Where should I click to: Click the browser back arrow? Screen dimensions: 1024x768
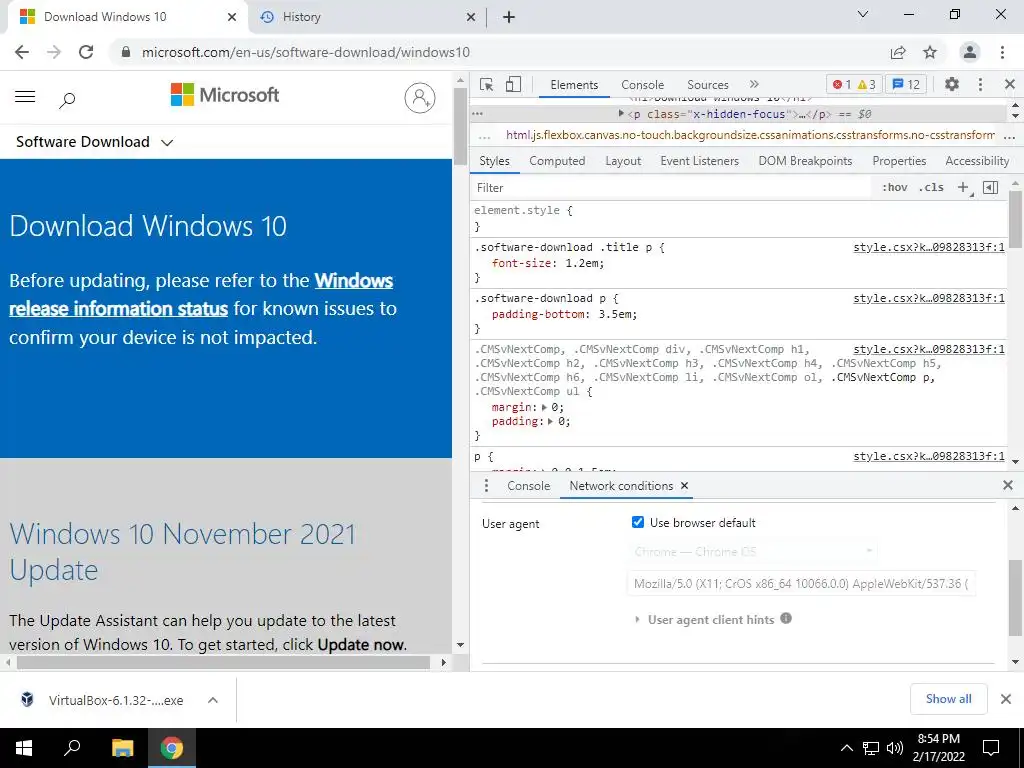tap(22, 52)
